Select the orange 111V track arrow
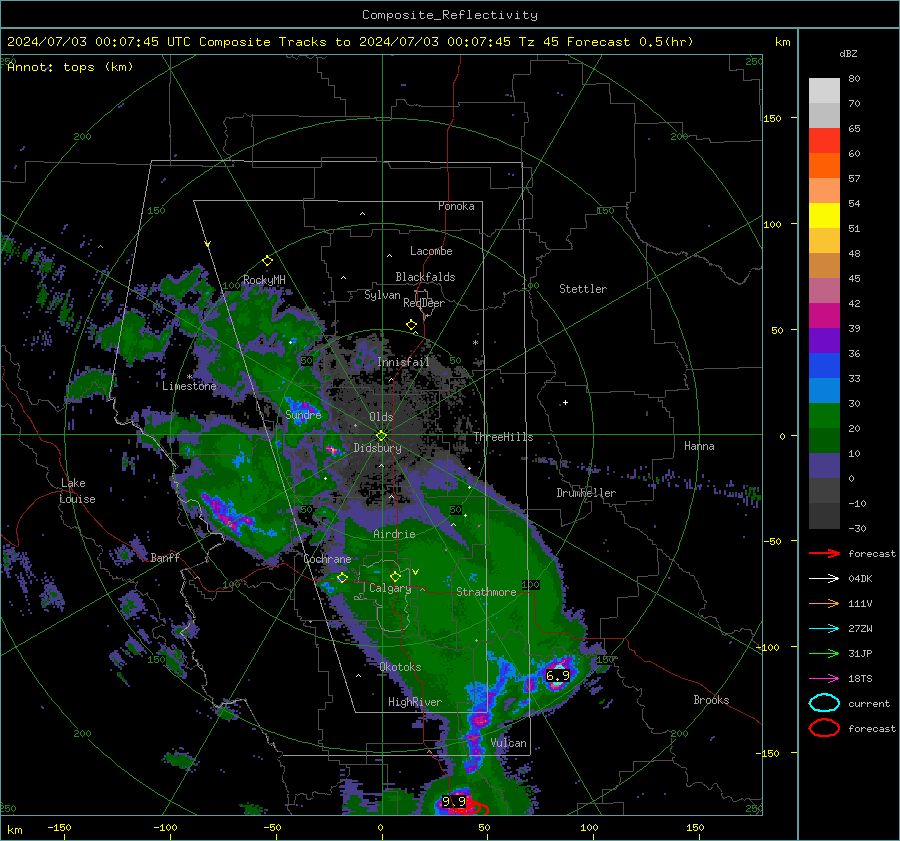This screenshot has height=841, width=900. [824, 603]
